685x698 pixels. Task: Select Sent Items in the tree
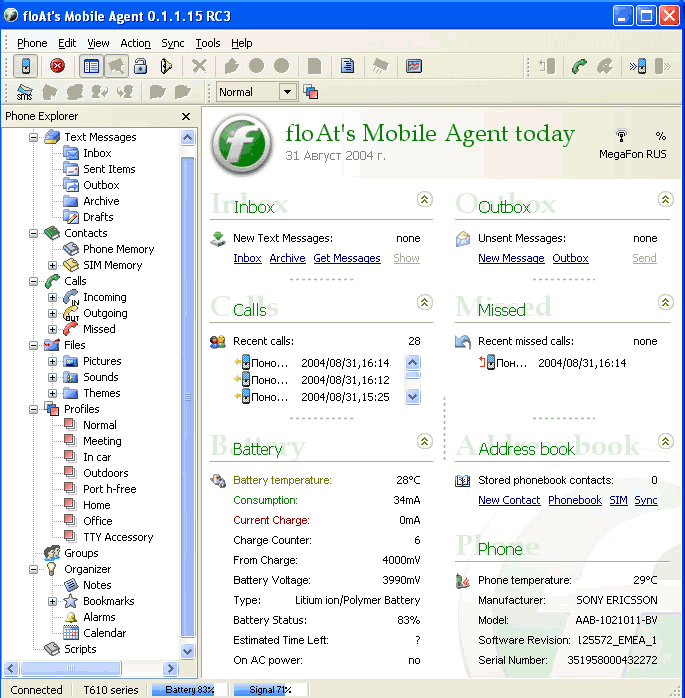tap(109, 169)
